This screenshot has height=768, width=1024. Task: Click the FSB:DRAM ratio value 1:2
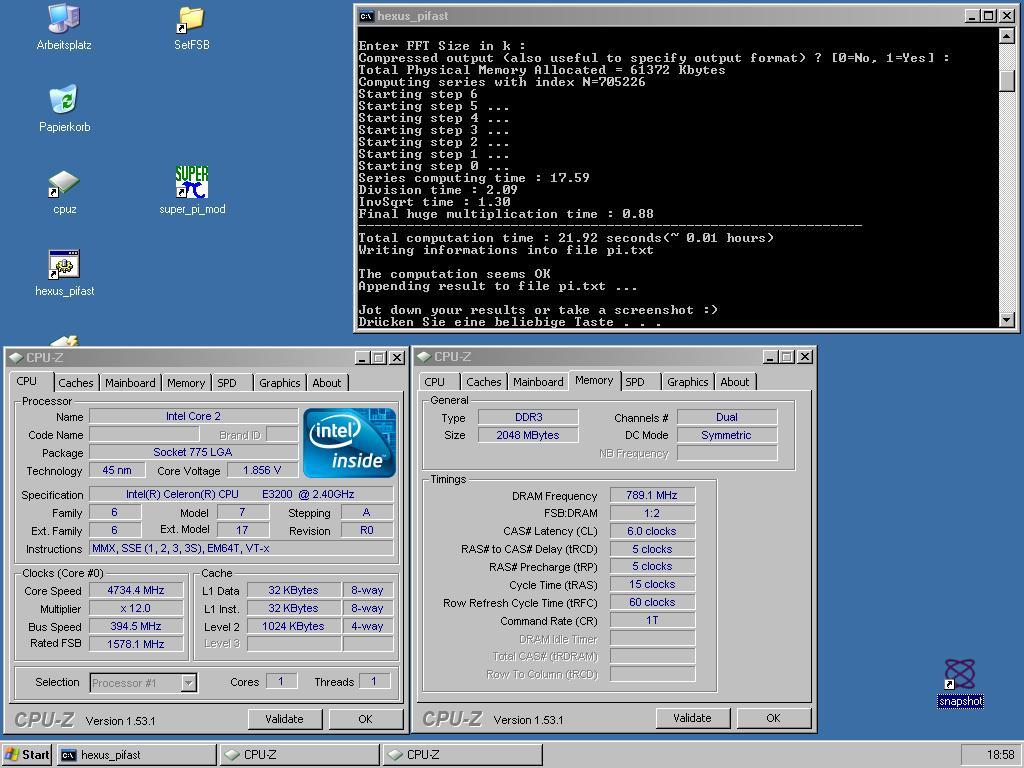click(x=652, y=513)
